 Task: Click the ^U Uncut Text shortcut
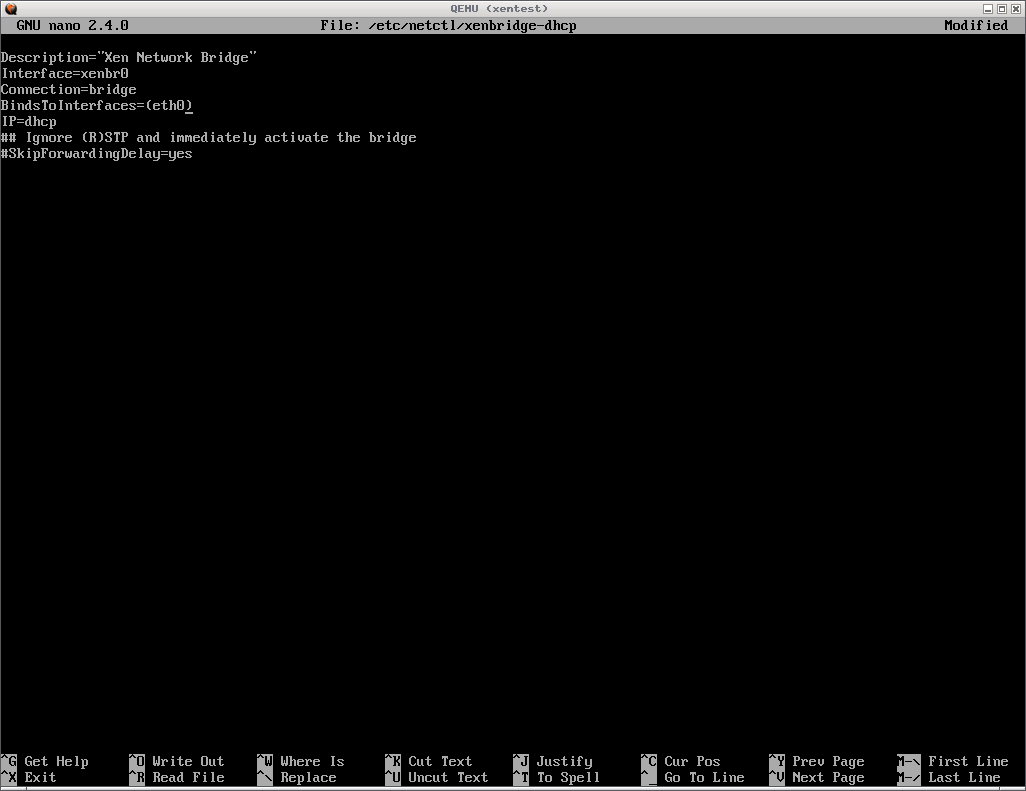(x=437, y=777)
